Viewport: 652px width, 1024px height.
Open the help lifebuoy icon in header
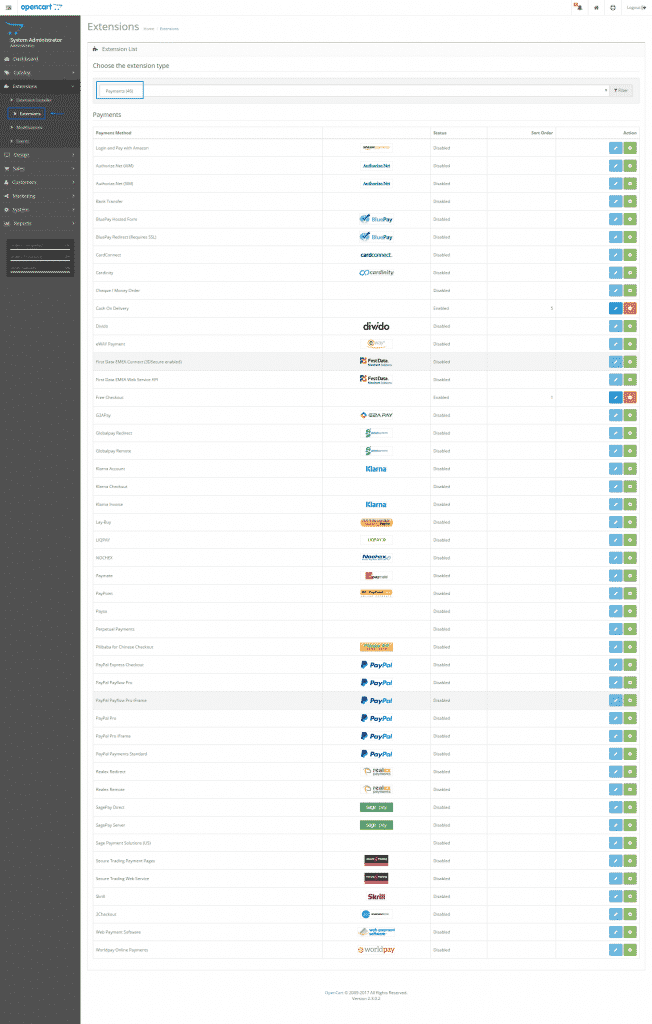point(612,7)
